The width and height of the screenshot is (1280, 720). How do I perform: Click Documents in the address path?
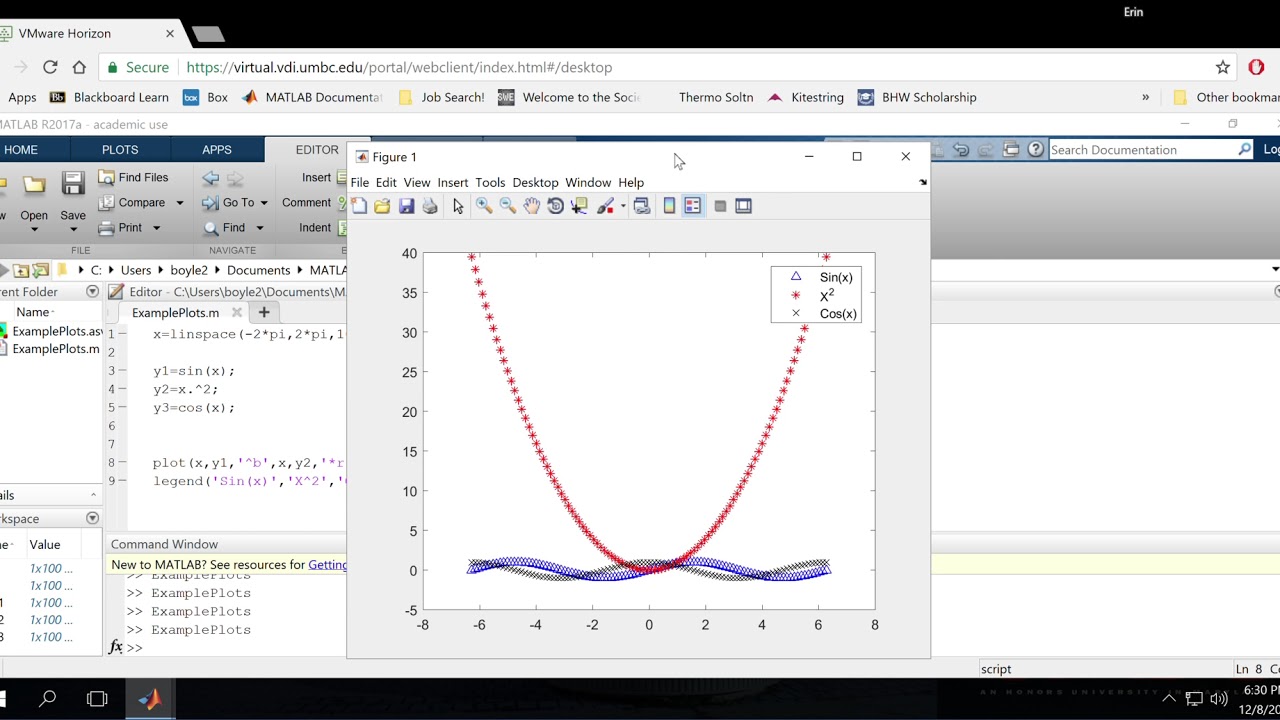click(x=258, y=270)
